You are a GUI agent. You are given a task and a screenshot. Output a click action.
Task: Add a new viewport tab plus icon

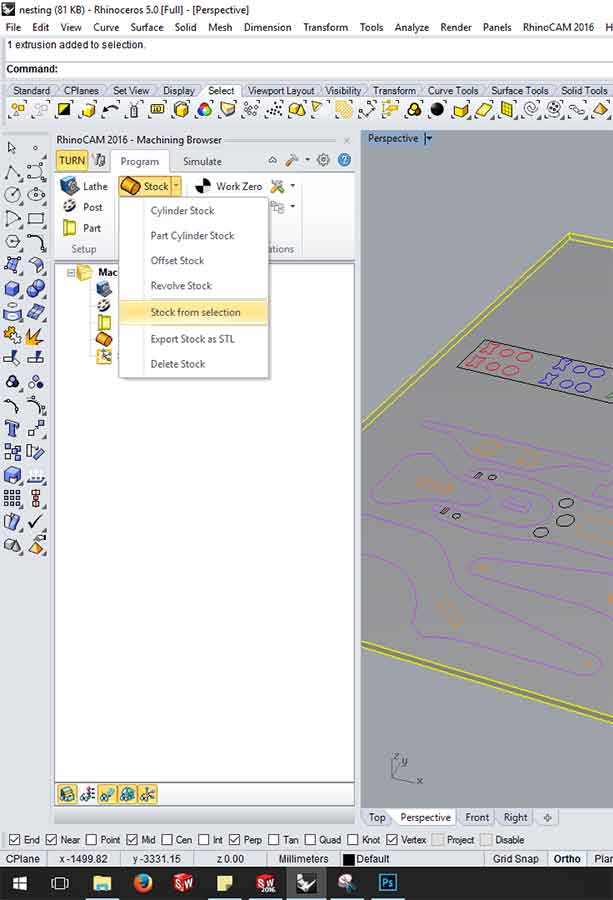(x=547, y=817)
